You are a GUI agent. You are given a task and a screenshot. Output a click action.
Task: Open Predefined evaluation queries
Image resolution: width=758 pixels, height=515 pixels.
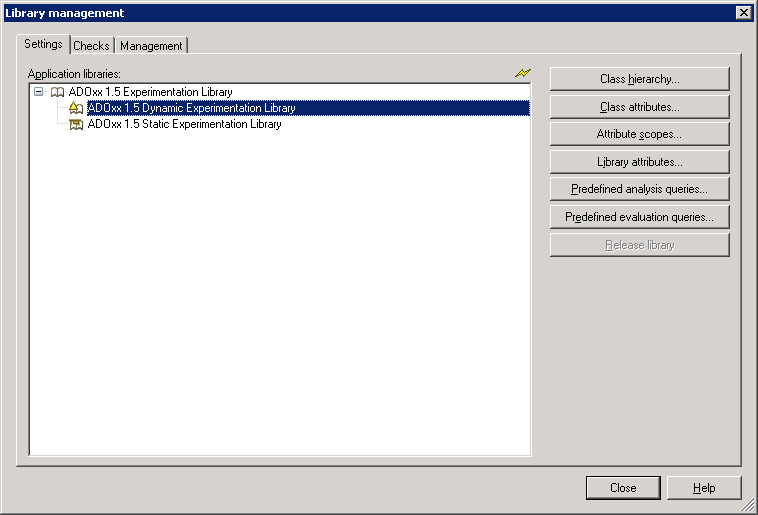[639, 217]
